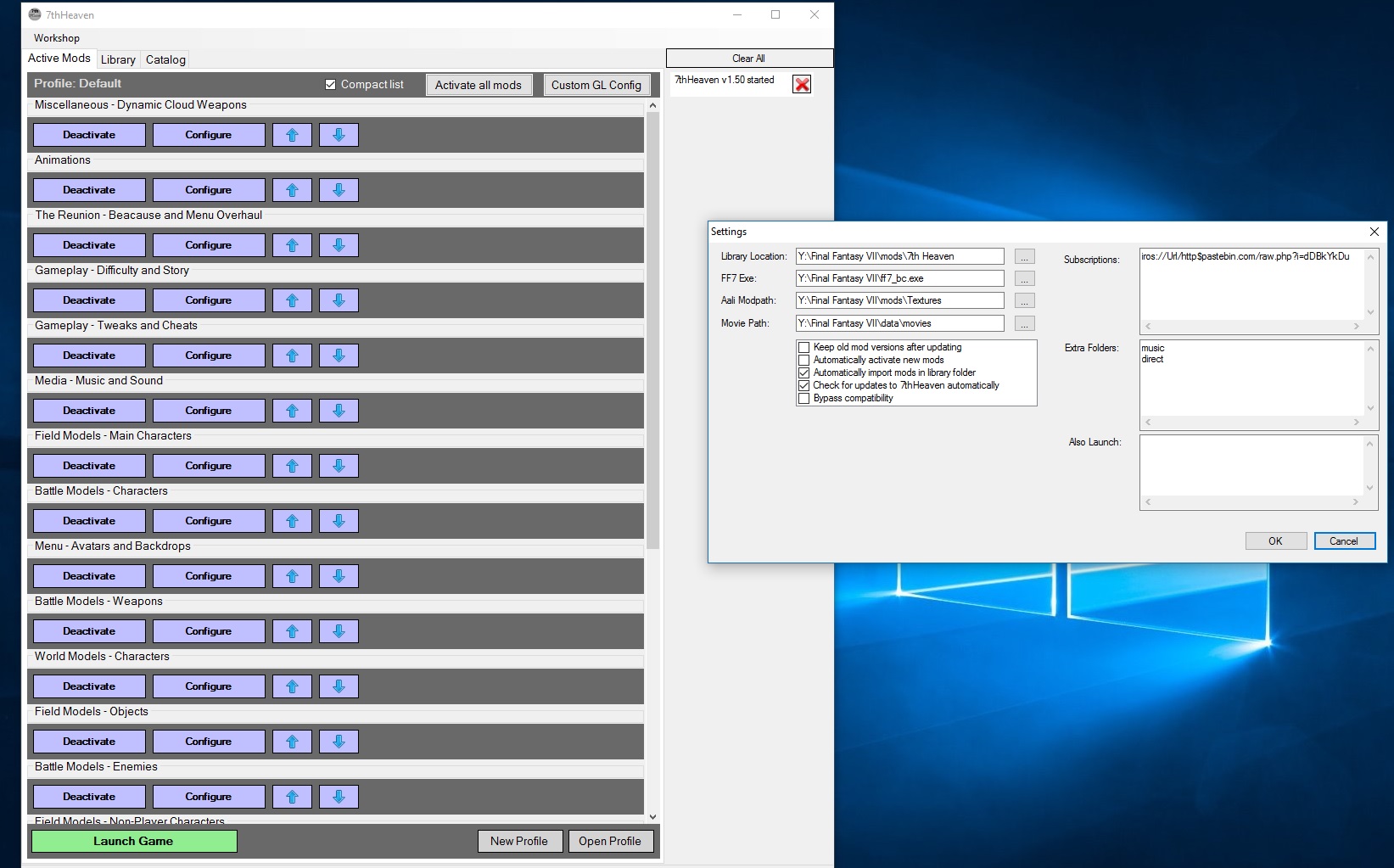Move Battle Models Characters down
The width and height of the screenshot is (1394, 868).
pos(339,521)
